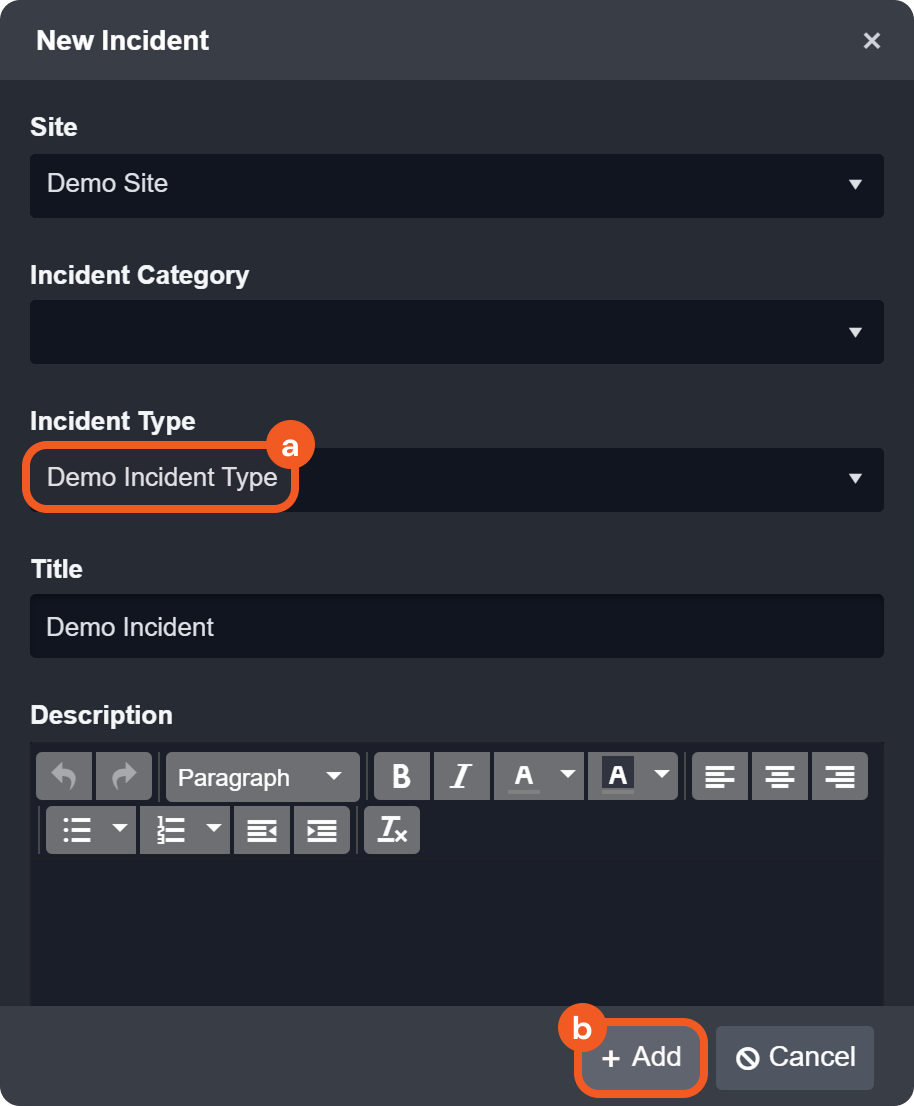Open the Incident Type dropdown

click(456, 479)
